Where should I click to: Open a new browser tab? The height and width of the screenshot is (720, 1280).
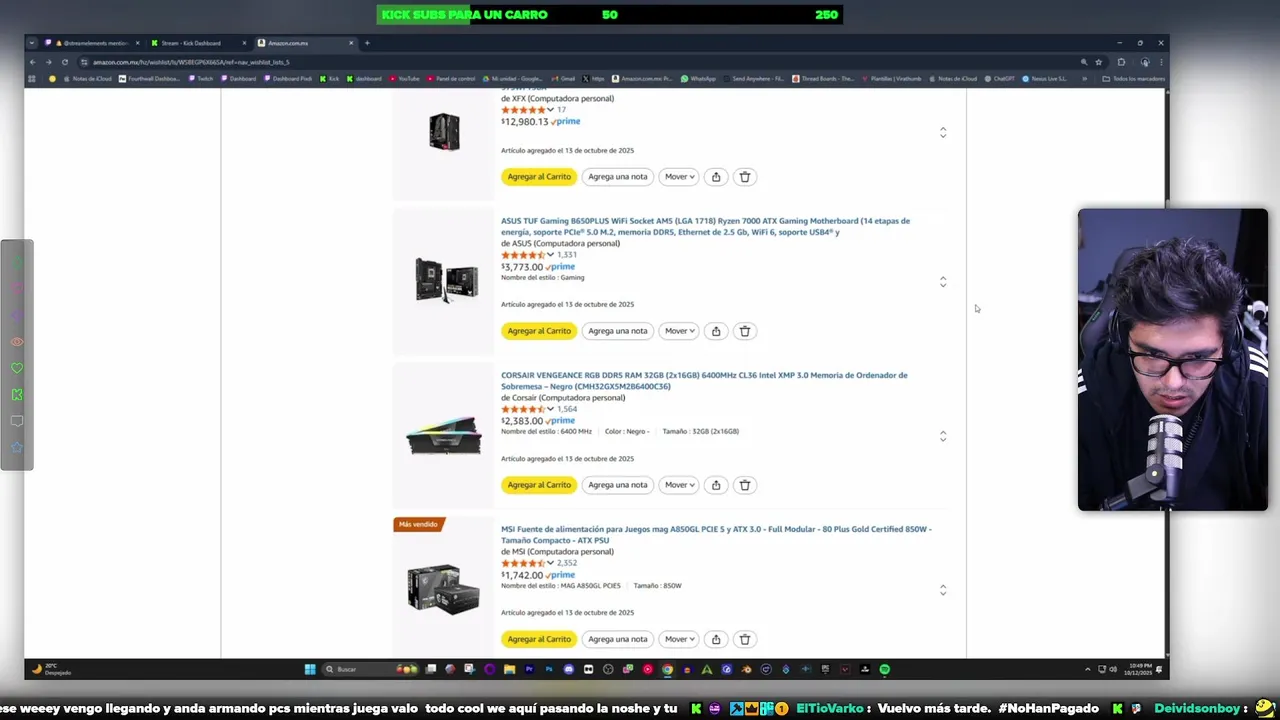click(367, 43)
